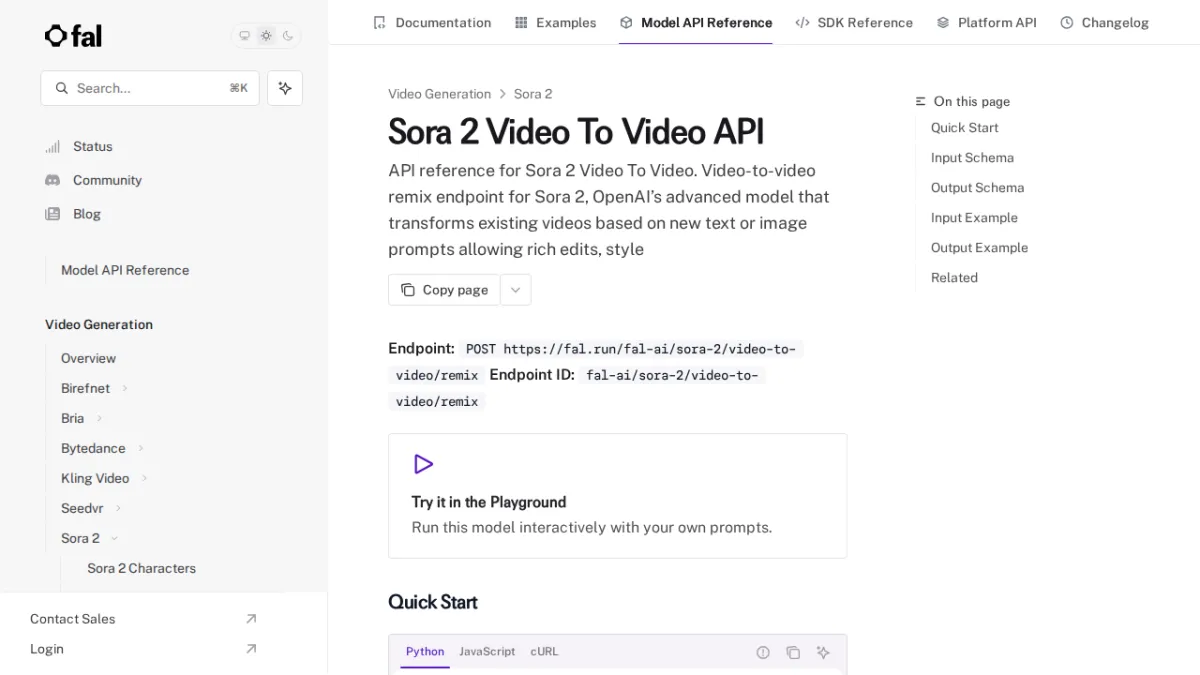Open Try it in the Playground card
This screenshot has width=1200, height=675.
tap(617, 496)
